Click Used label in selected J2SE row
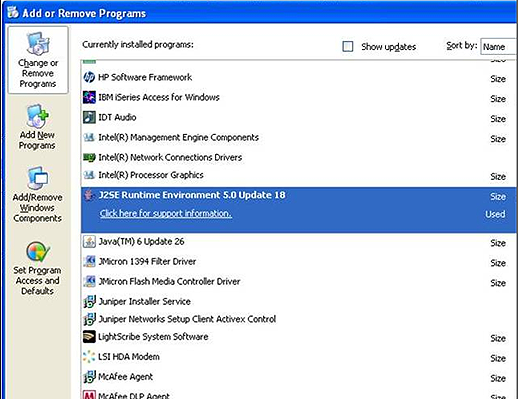 (x=495, y=214)
